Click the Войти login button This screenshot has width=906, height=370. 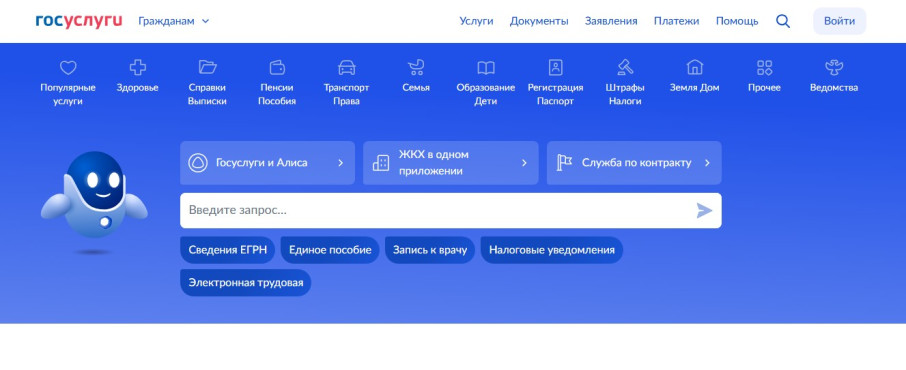[839, 21]
